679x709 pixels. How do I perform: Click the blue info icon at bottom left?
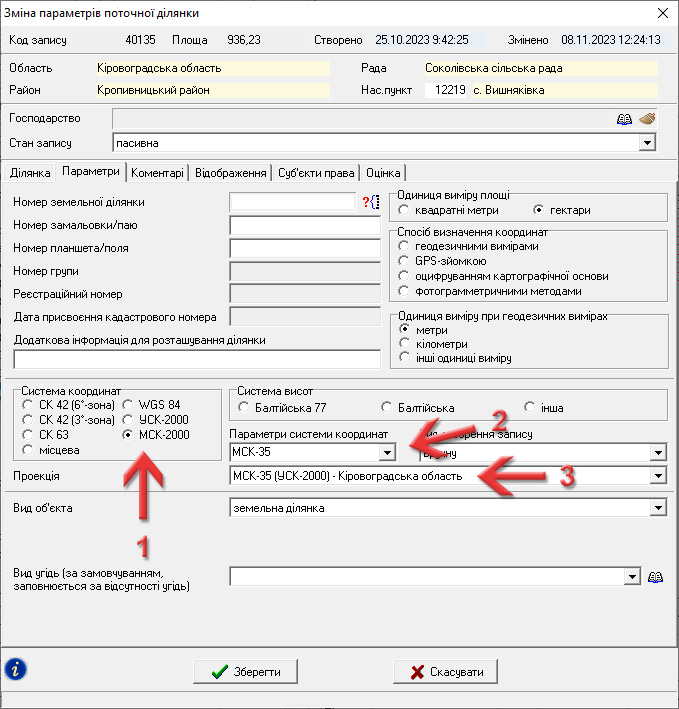(x=16, y=669)
